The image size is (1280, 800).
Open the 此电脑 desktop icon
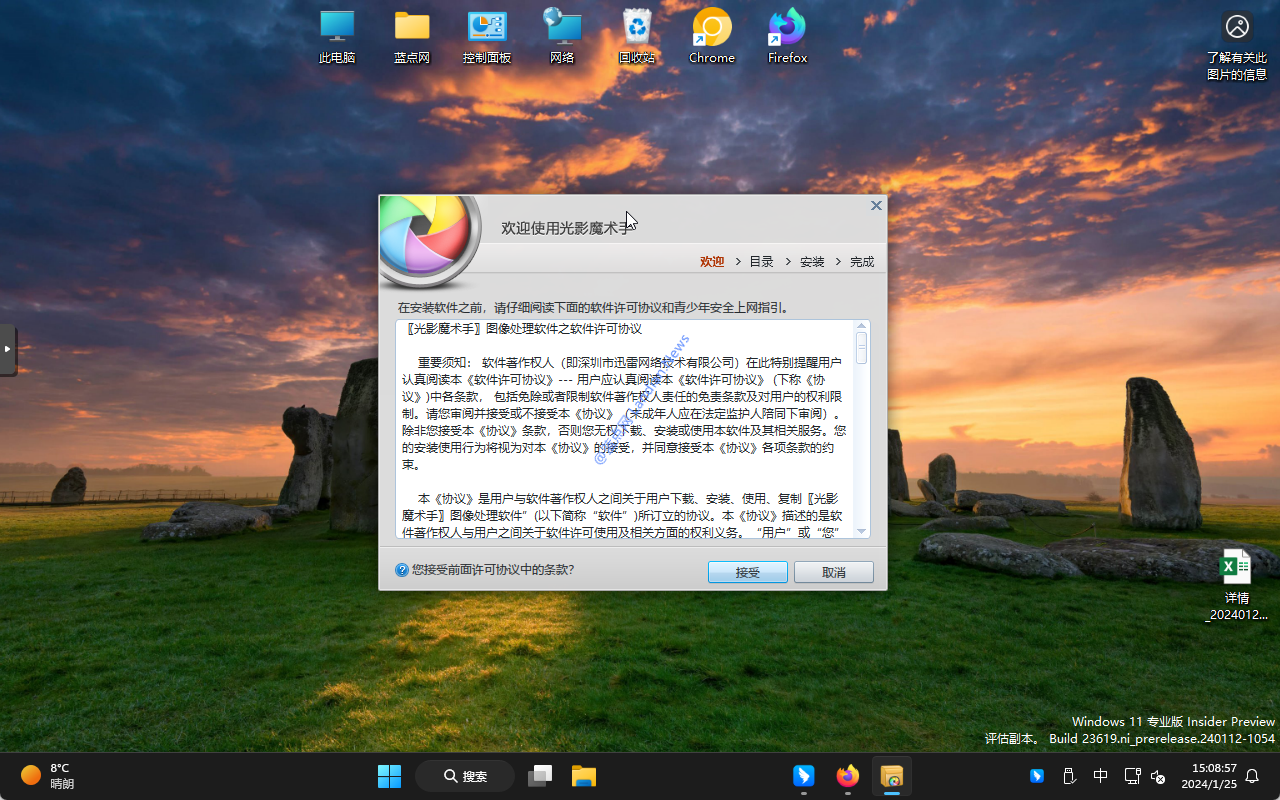click(337, 37)
